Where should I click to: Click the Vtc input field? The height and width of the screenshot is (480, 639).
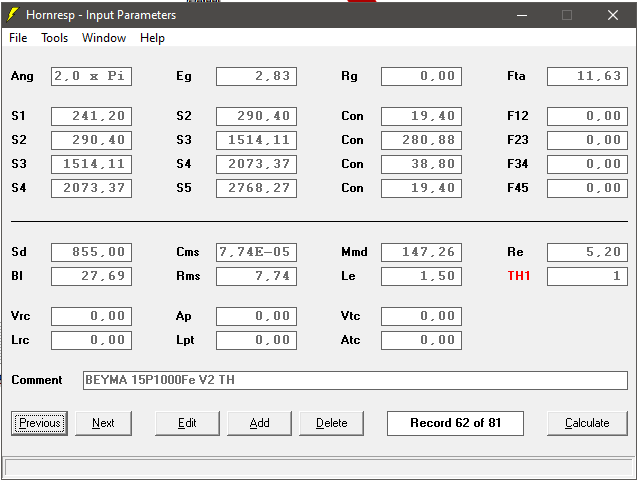tap(421, 316)
